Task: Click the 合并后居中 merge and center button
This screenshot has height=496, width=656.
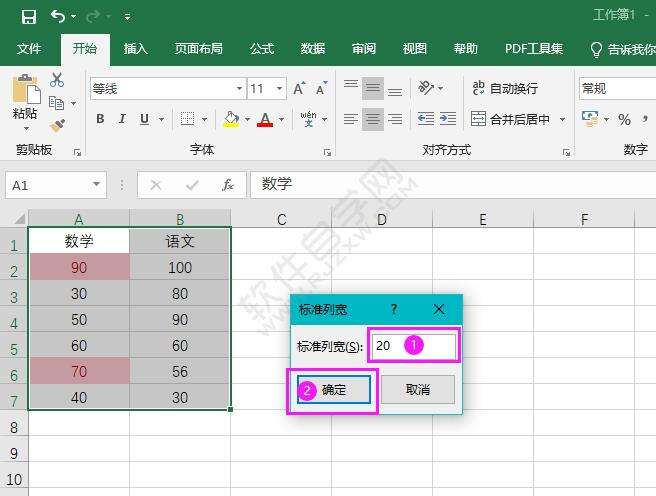Action: click(x=510, y=120)
